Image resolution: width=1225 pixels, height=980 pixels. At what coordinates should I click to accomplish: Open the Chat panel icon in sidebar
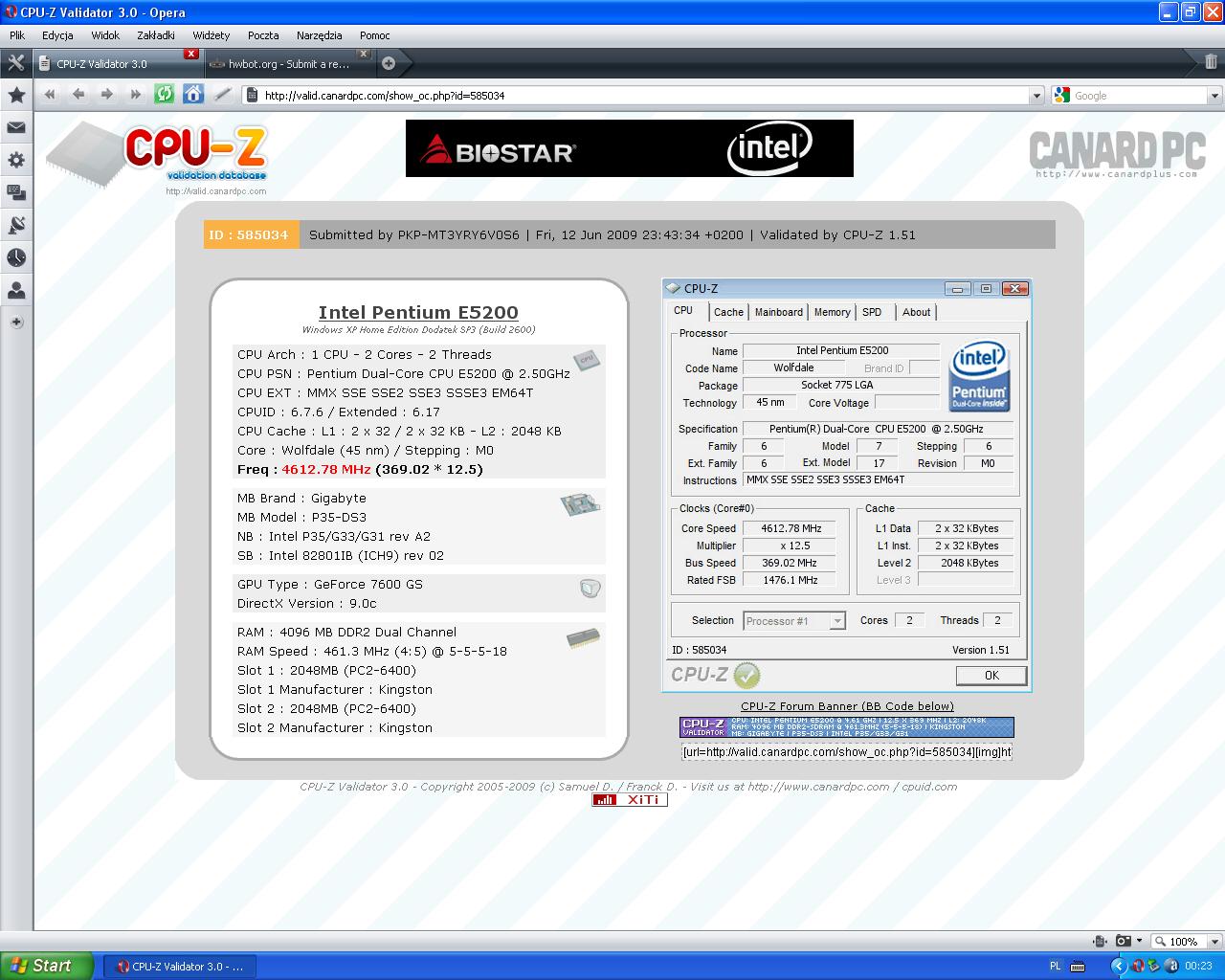coord(16,192)
